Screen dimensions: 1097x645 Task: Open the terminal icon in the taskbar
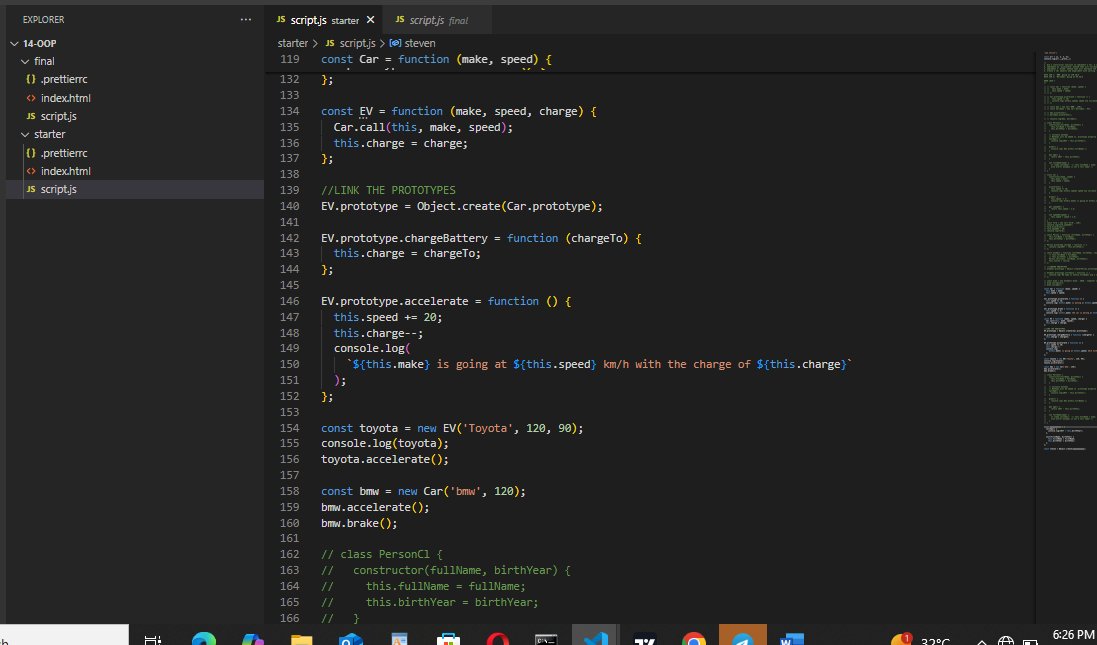(546, 638)
